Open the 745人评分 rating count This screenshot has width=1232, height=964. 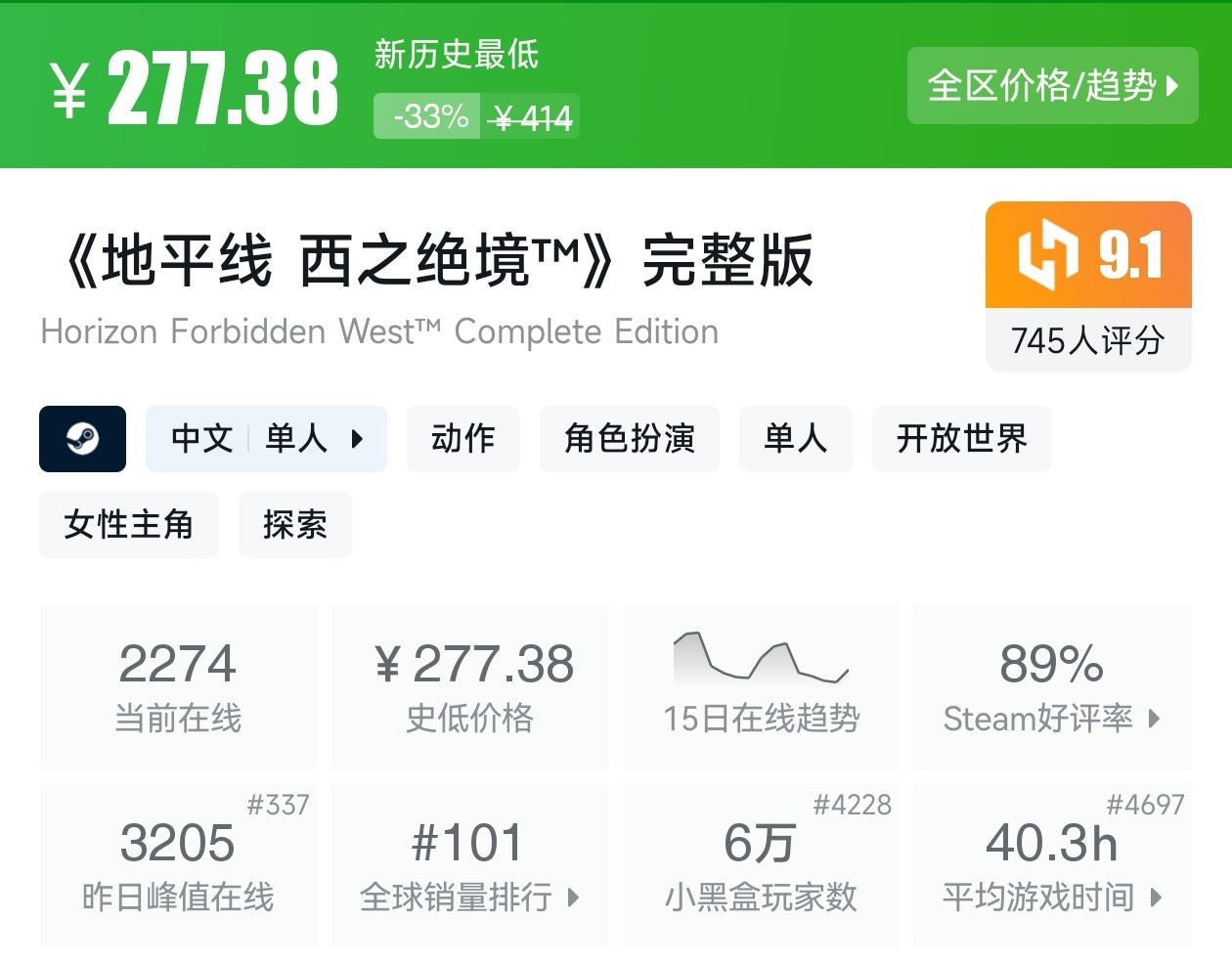[1087, 341]
